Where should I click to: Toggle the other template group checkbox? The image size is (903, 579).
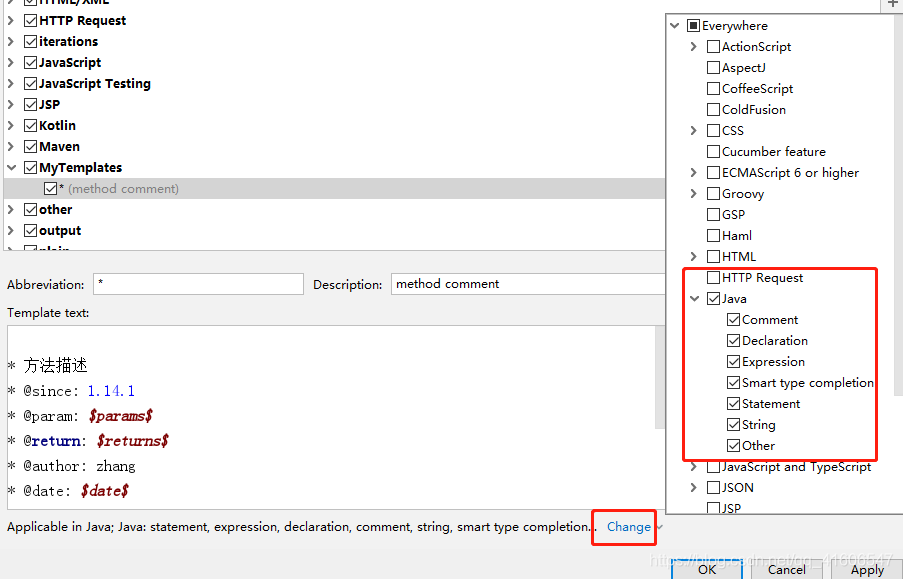pyautogui.click(x=31, y=210)
